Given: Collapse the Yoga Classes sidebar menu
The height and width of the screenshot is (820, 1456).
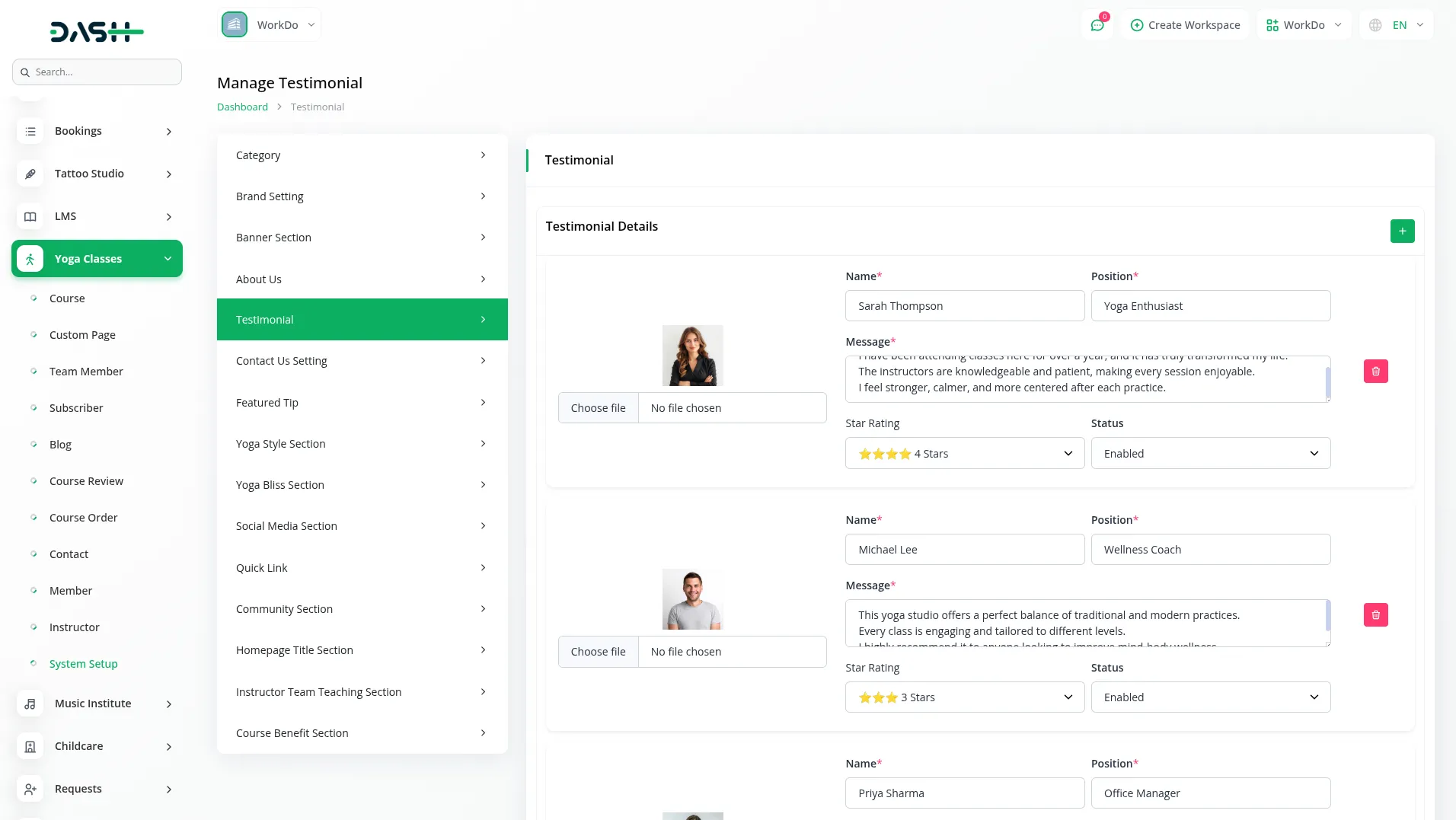Looking at the screenshot, I should point(168,259).
